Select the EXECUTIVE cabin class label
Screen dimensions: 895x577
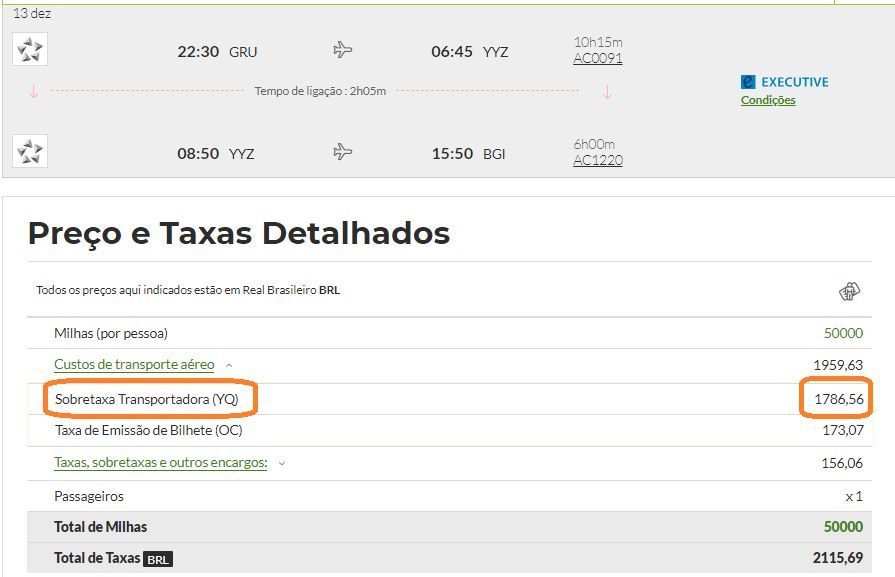tap(795, 82)
